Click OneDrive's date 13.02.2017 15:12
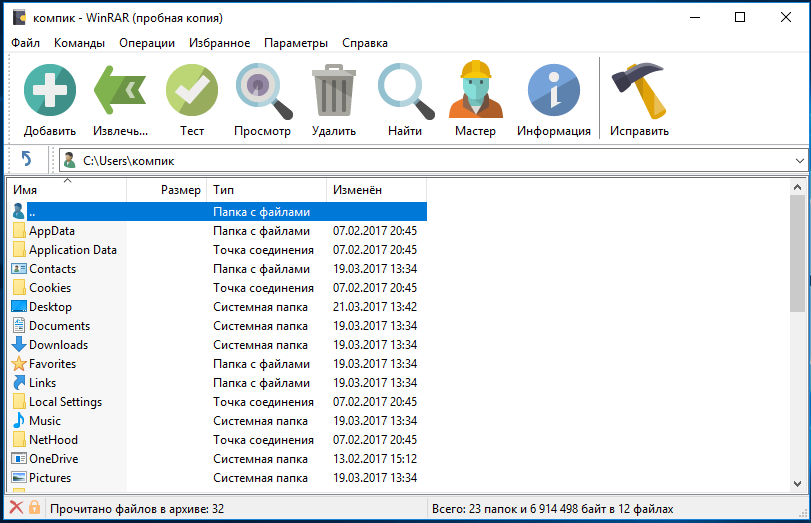Image resolution: width=811 pixels, height=523 pixels. click(x=374, y=459)
